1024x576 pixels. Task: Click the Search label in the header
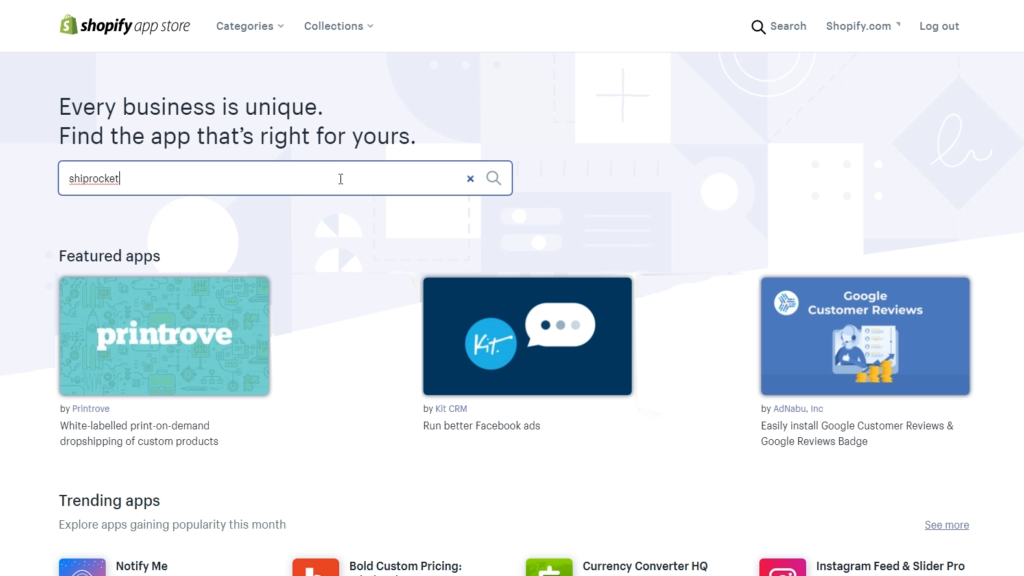click(x=788, y=26)
